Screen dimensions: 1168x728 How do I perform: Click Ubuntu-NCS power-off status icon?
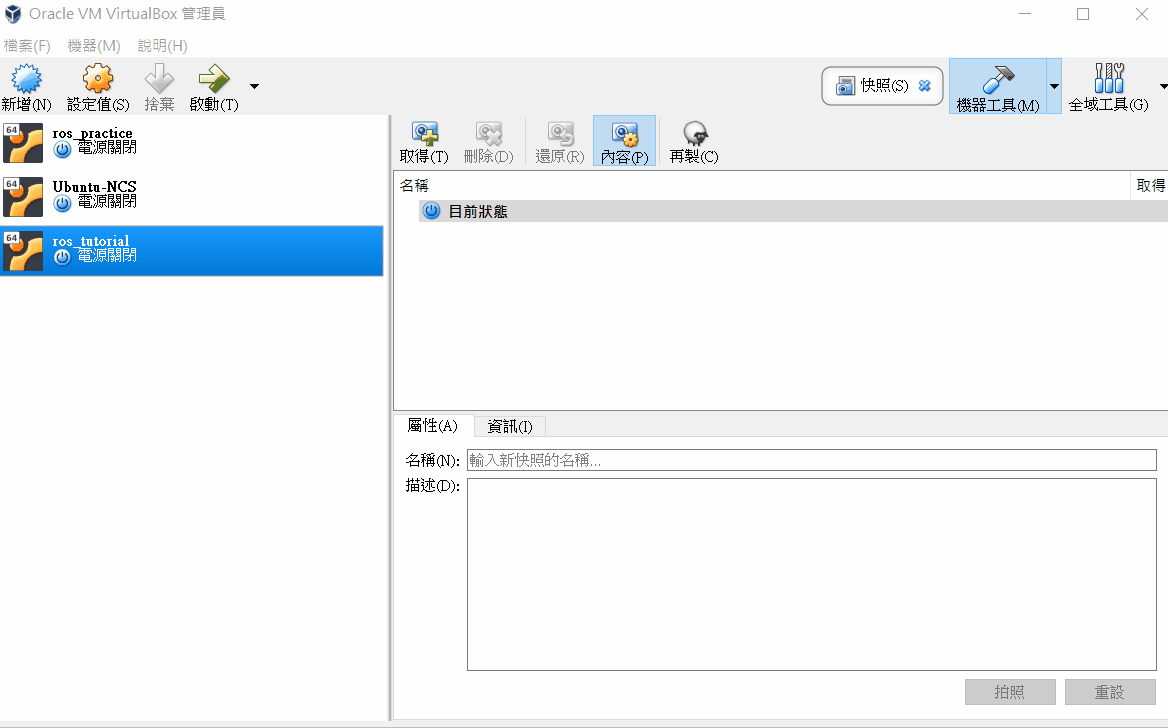click(x=63, y=203)
